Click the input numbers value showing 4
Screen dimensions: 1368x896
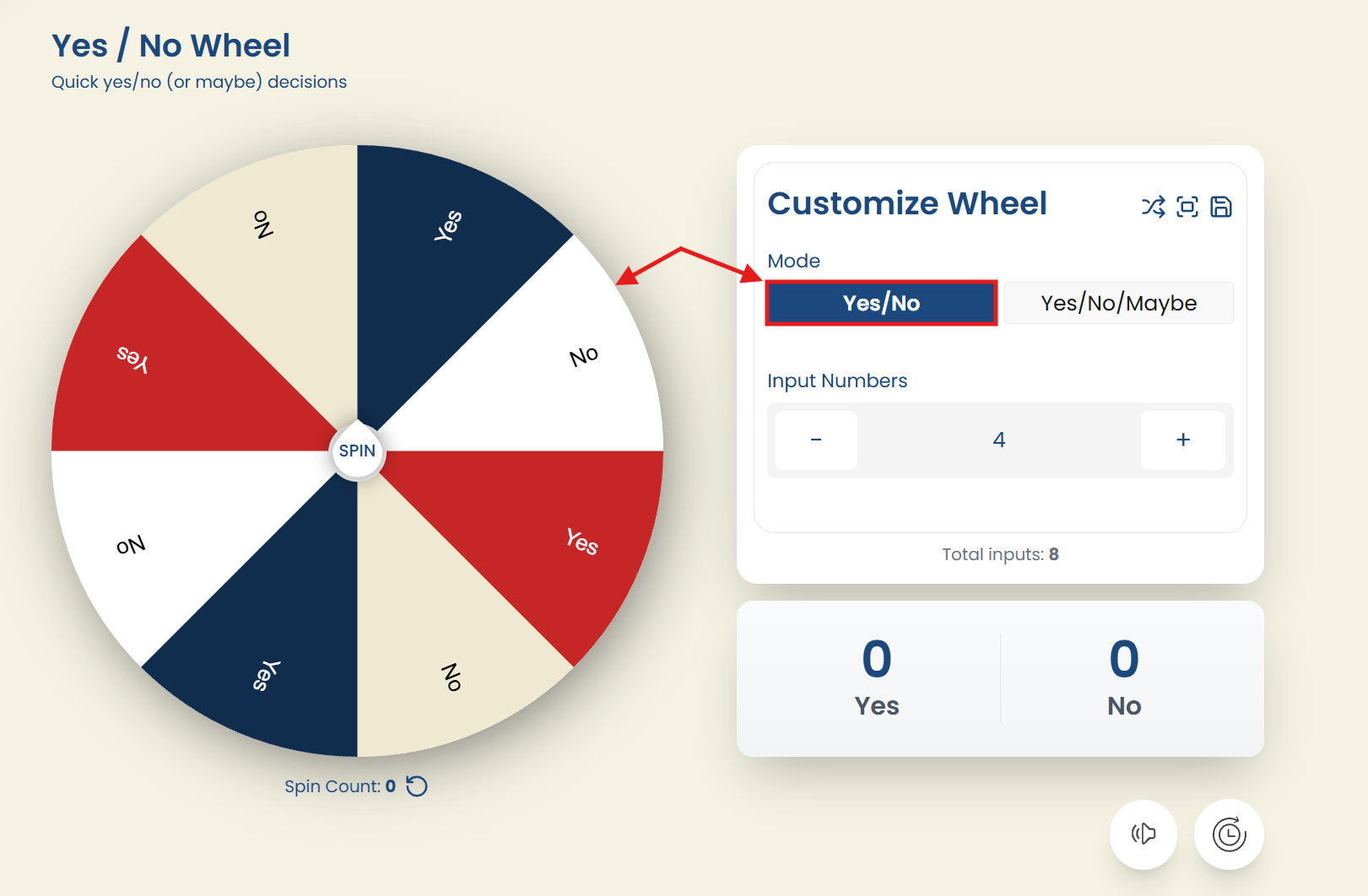999,440
